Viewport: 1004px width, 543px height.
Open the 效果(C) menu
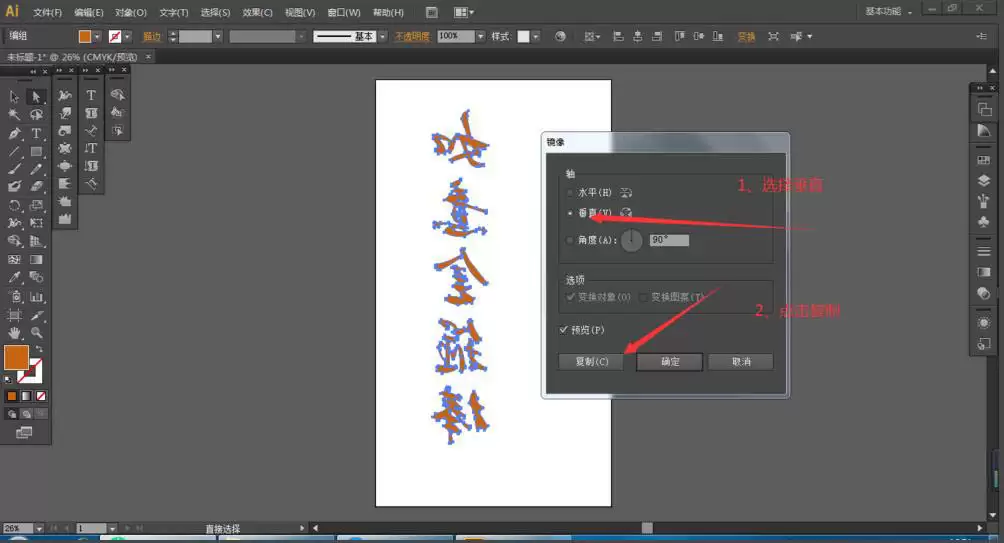[257, 12]
